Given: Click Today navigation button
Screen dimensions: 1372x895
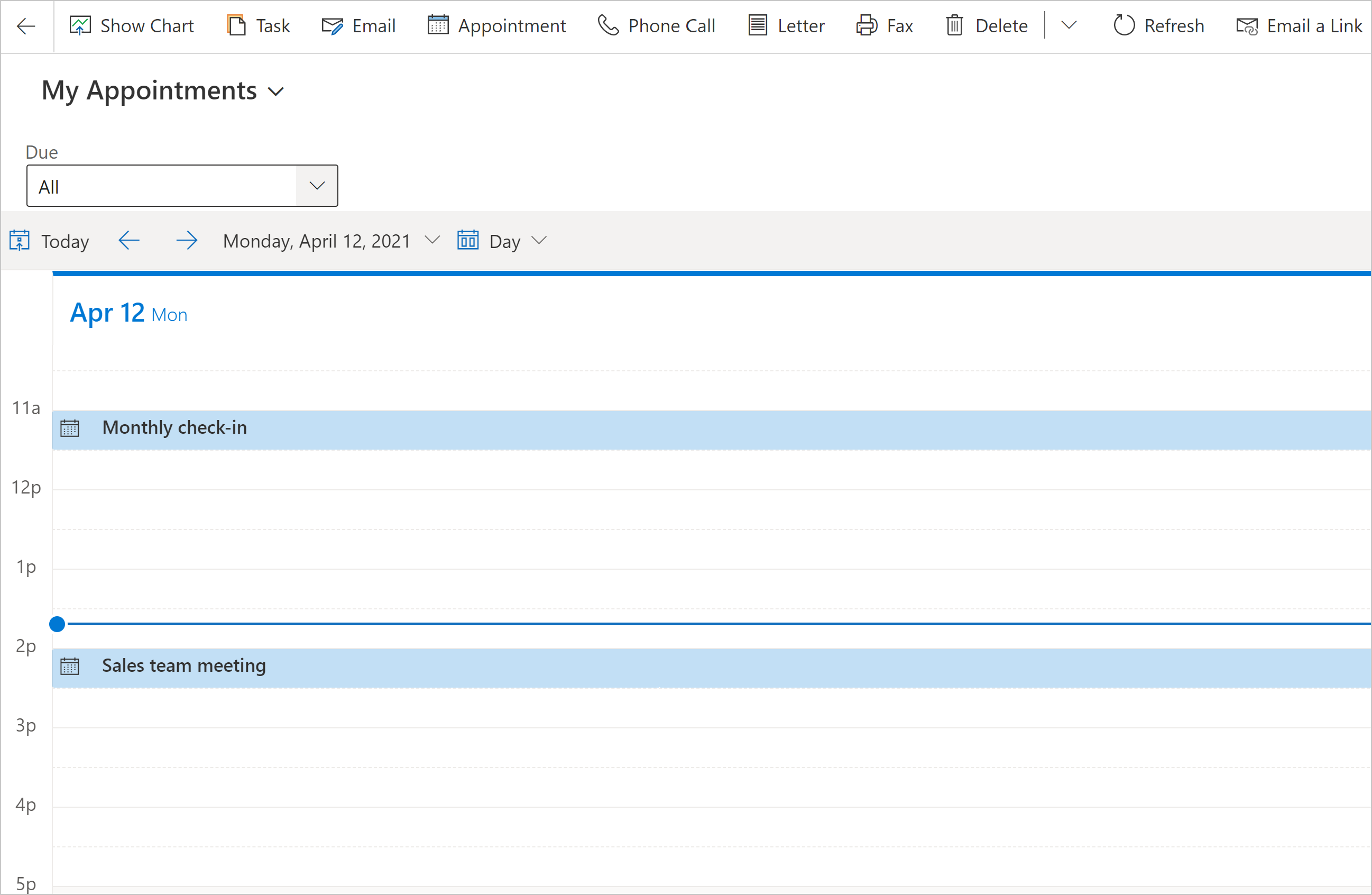Looking at the screenshot, I should coord(48,240).
